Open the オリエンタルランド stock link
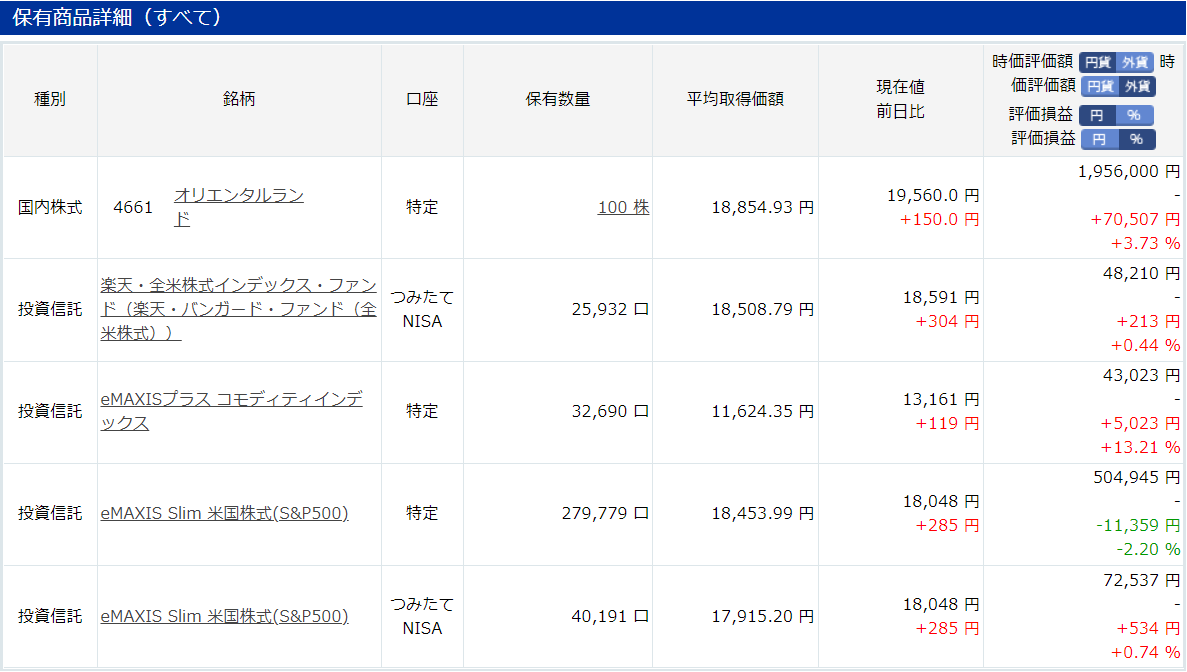Viewport: 1187px width, 672px height. coord(238,207)
